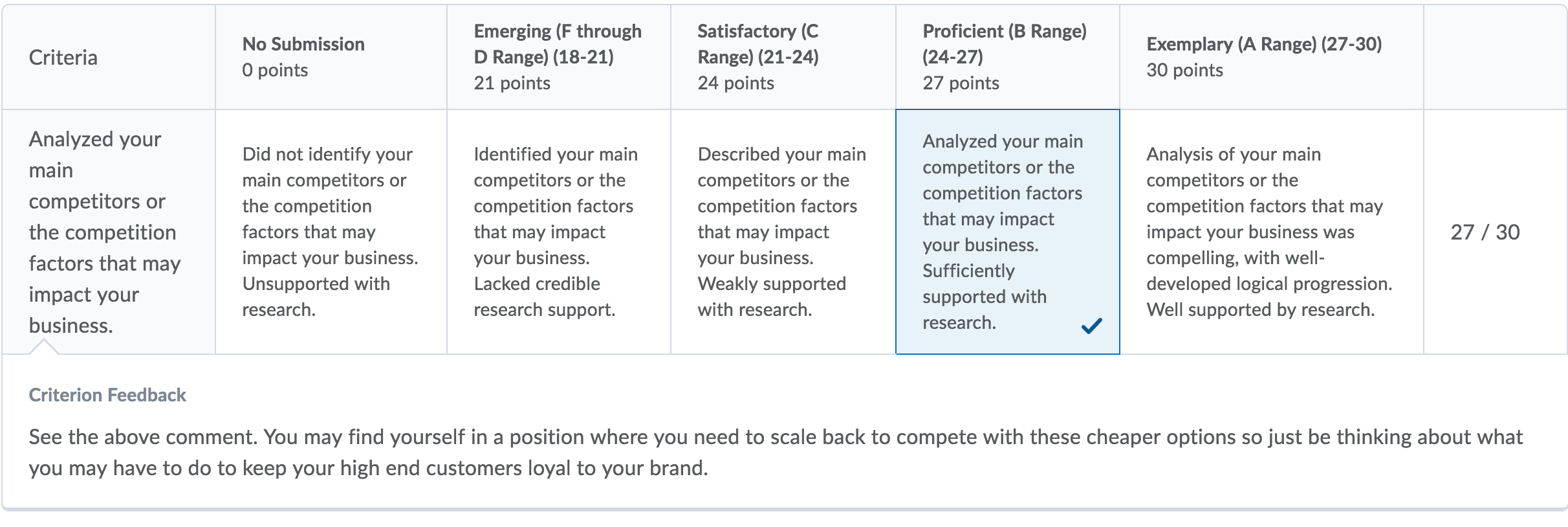Select the Exemplary (A Range) level description

(1272, 232)
